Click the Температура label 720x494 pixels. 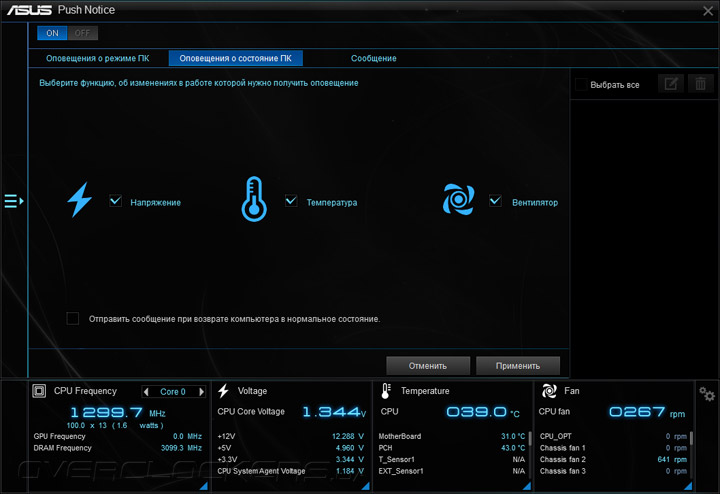[332, 202]
